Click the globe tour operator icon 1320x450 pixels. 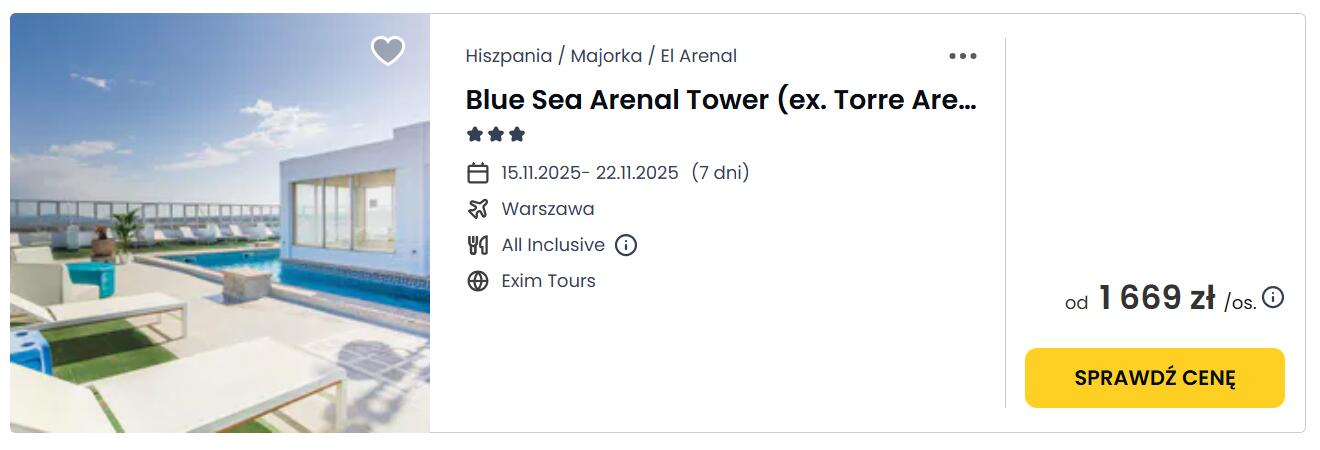(x=478, y=281)
